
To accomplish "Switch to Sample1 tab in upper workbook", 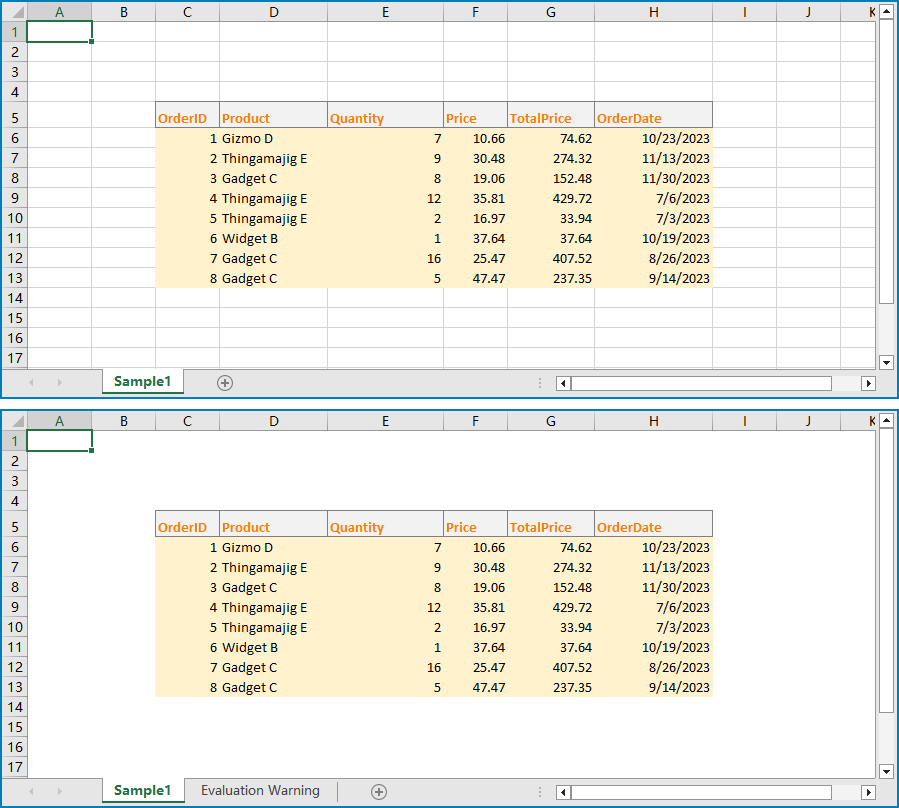I will coord(142,382).
